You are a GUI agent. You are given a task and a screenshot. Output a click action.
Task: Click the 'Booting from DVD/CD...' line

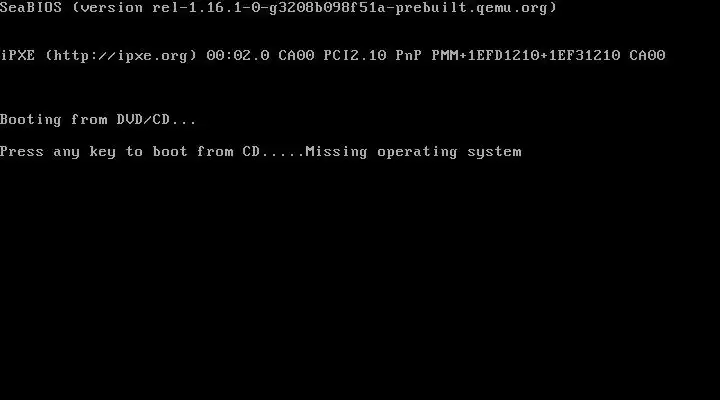pos(98,120)
